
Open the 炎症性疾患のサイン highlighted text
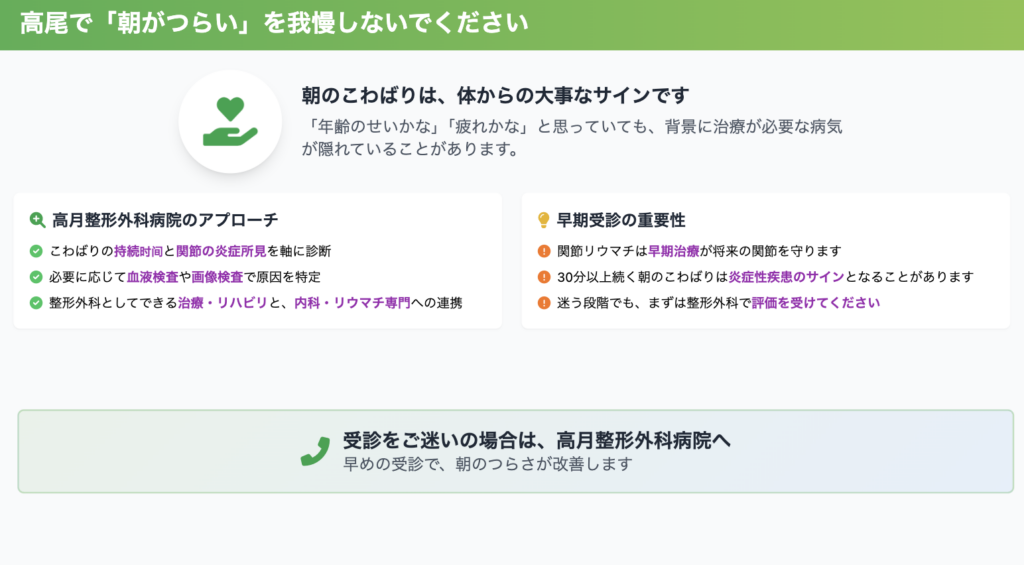click(x=787, y=277)
